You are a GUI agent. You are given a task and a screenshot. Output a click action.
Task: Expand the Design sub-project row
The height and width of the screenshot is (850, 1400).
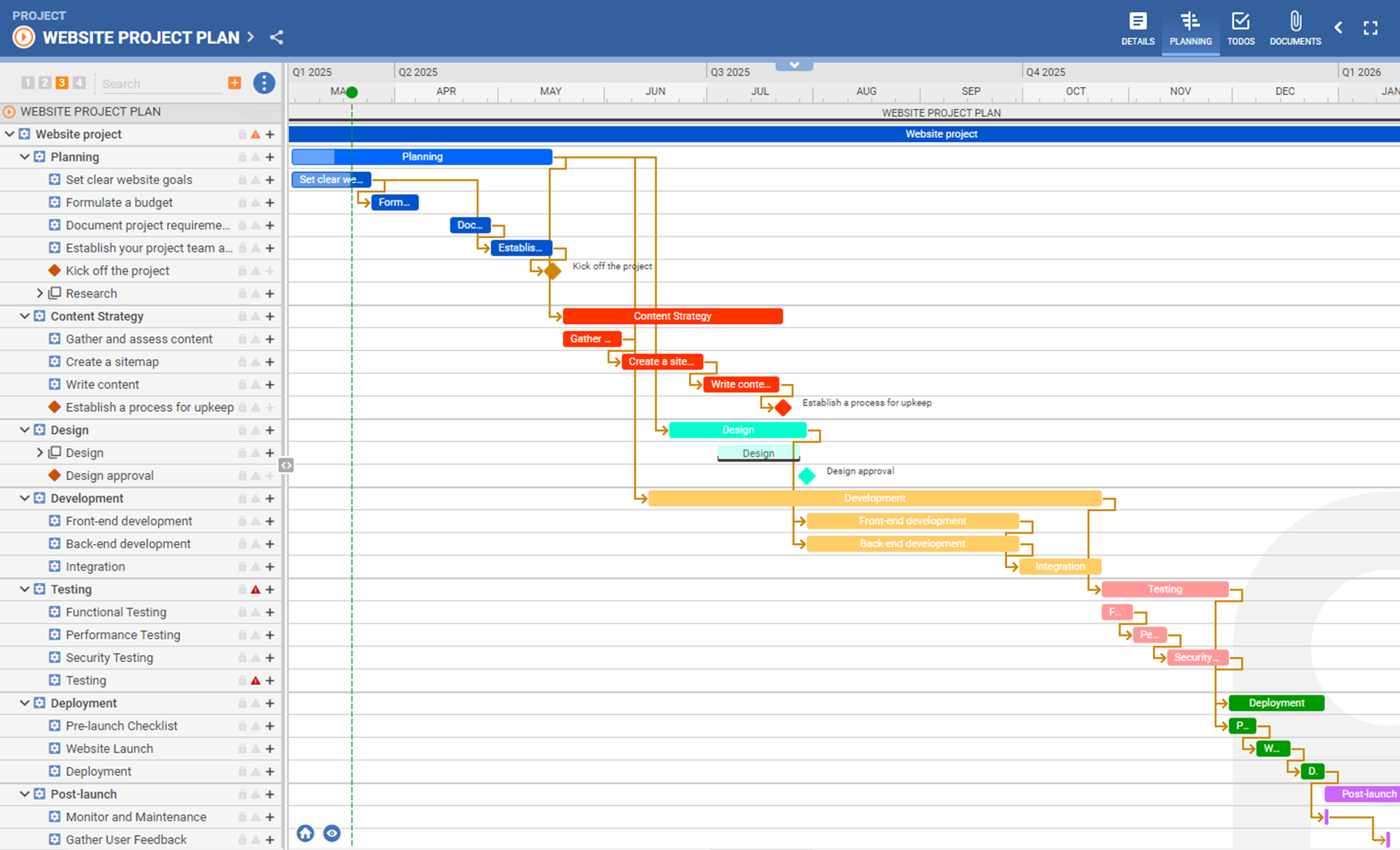click(x=39, y=453)
